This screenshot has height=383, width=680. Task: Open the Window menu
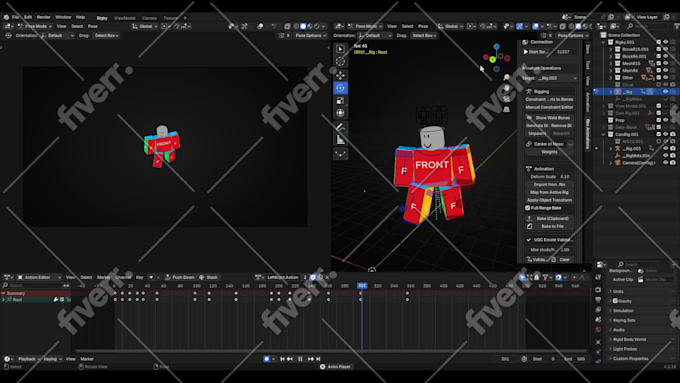pos(63,17)
